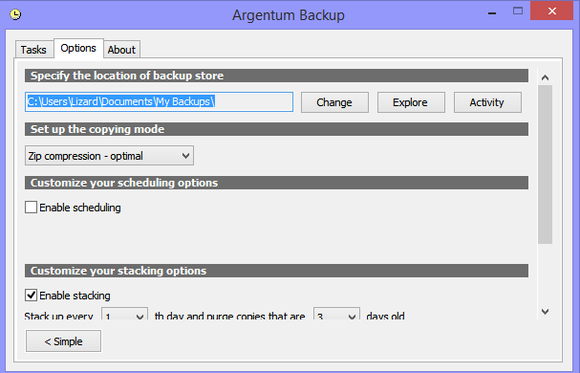Open the Activity button
Screen dimensions: 580x373
(487, 103)
